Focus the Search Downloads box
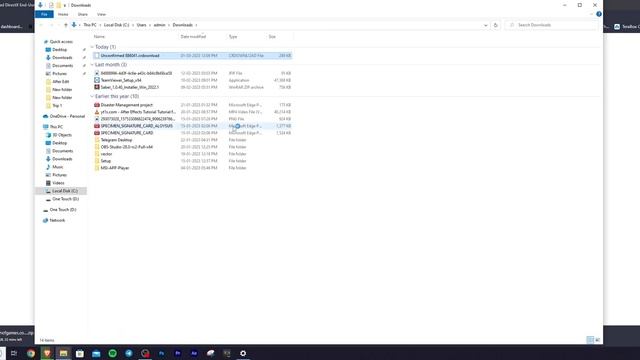The image size is (640, 360). pyautogui.click(x=551, y=25)
